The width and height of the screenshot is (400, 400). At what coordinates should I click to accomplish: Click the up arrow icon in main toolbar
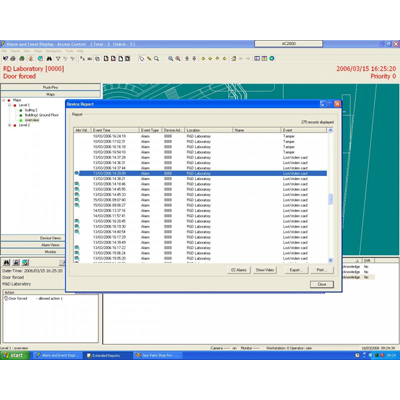pos(187,59)
